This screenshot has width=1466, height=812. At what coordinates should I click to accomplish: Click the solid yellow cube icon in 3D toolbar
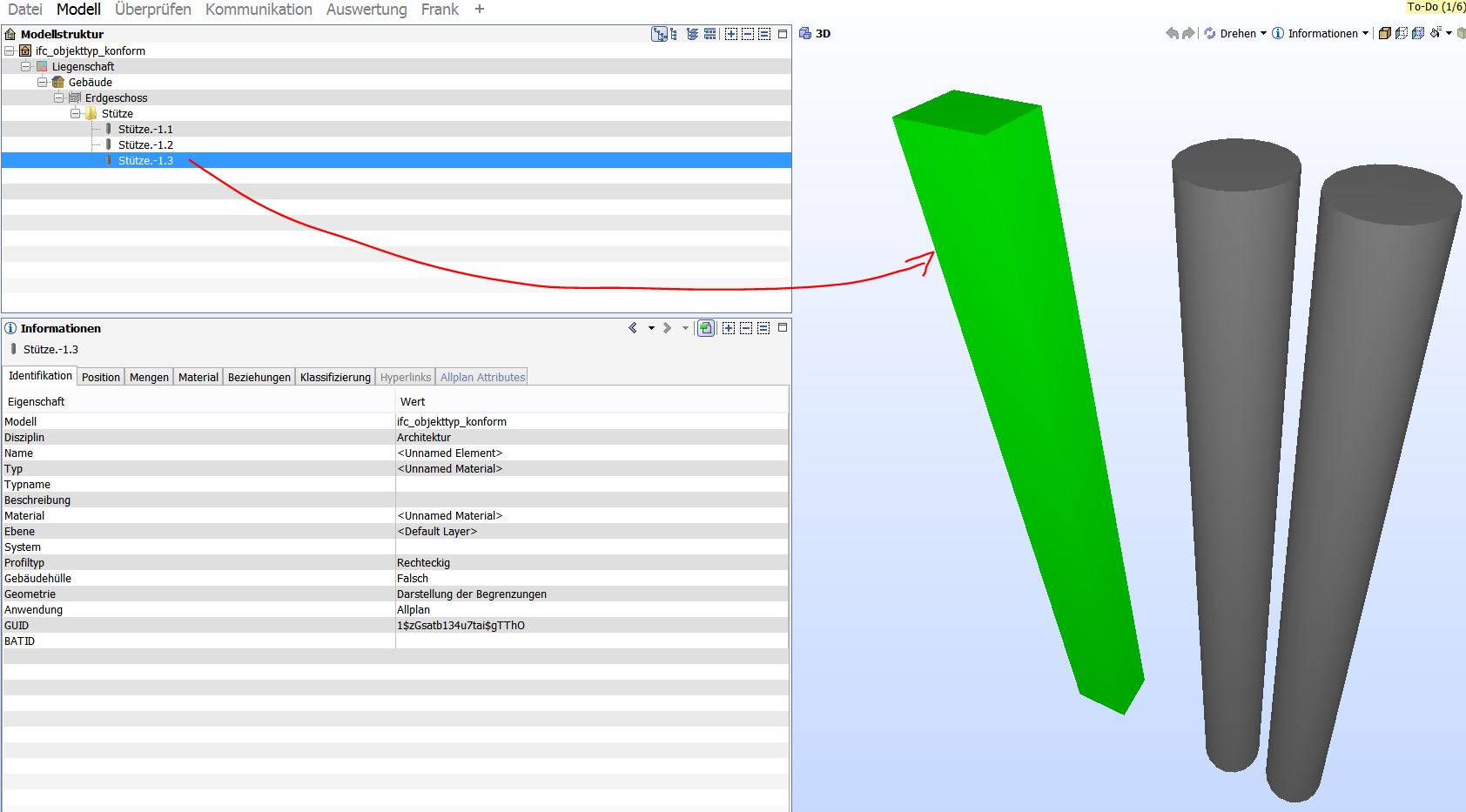tap(1384, 34)
